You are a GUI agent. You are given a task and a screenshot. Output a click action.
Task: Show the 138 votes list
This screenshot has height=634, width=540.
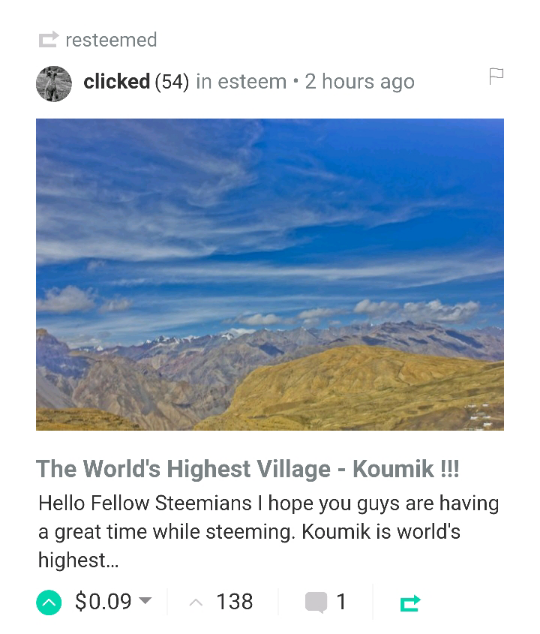pos(234,601)
